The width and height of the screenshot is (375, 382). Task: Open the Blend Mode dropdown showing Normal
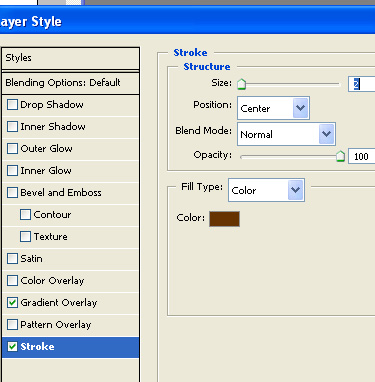pyautogui.click(x=286, y=134)
